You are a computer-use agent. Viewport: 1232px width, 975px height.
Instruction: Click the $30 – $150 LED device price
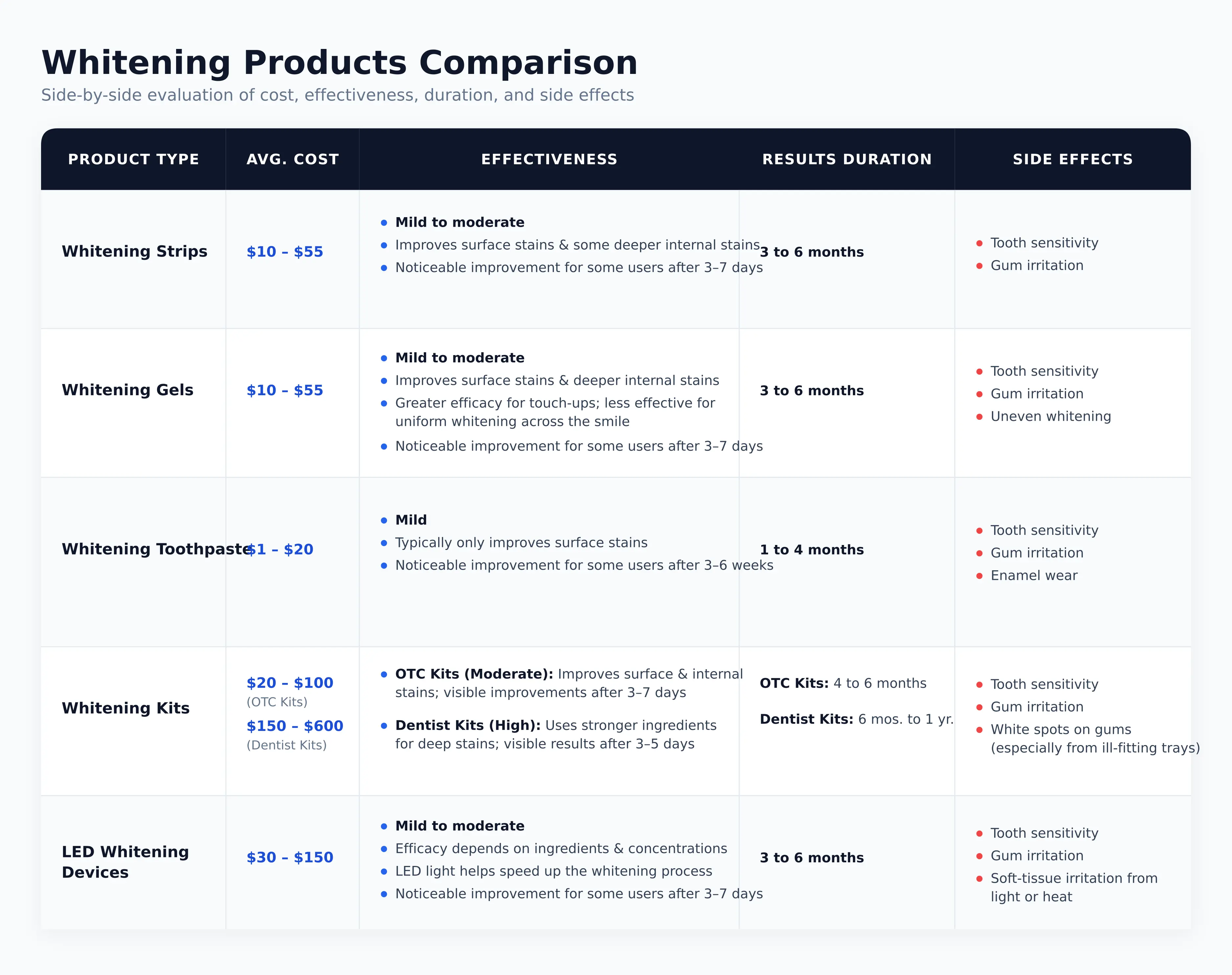pyautogui.click(x=290, y=857)
